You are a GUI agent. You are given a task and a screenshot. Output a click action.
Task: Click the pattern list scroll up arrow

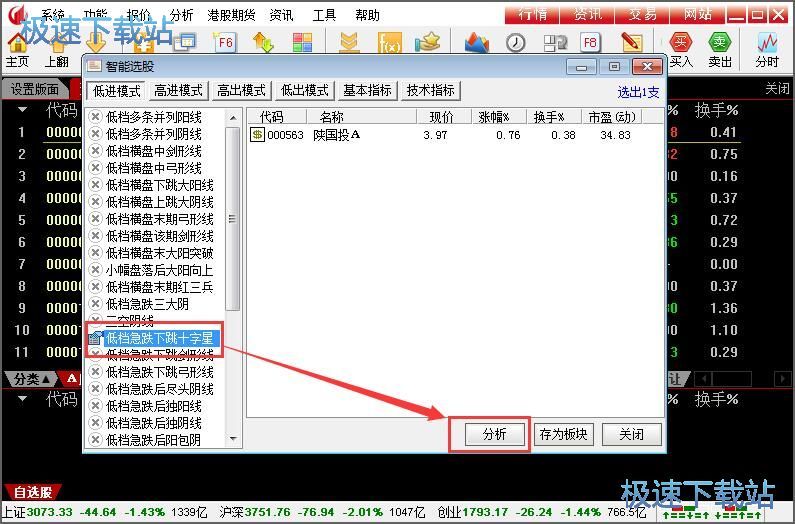coord(233,118)
